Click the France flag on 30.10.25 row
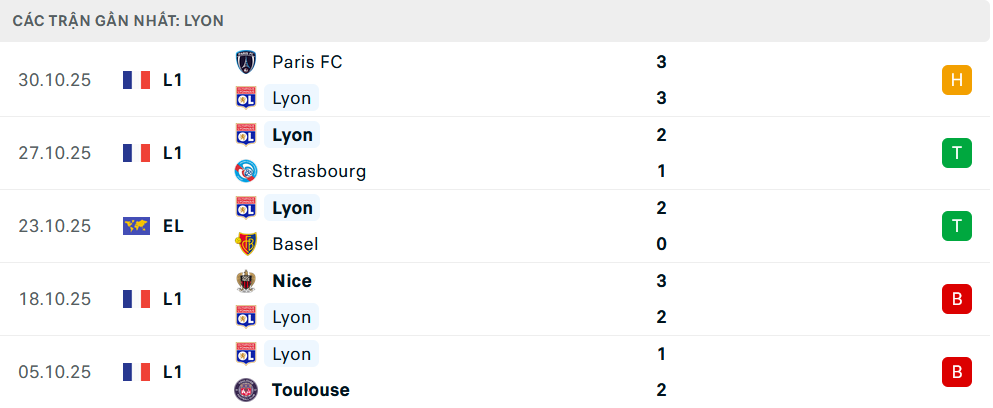The width and height of the screenshot is (993, 408). [x=136, y=80]
